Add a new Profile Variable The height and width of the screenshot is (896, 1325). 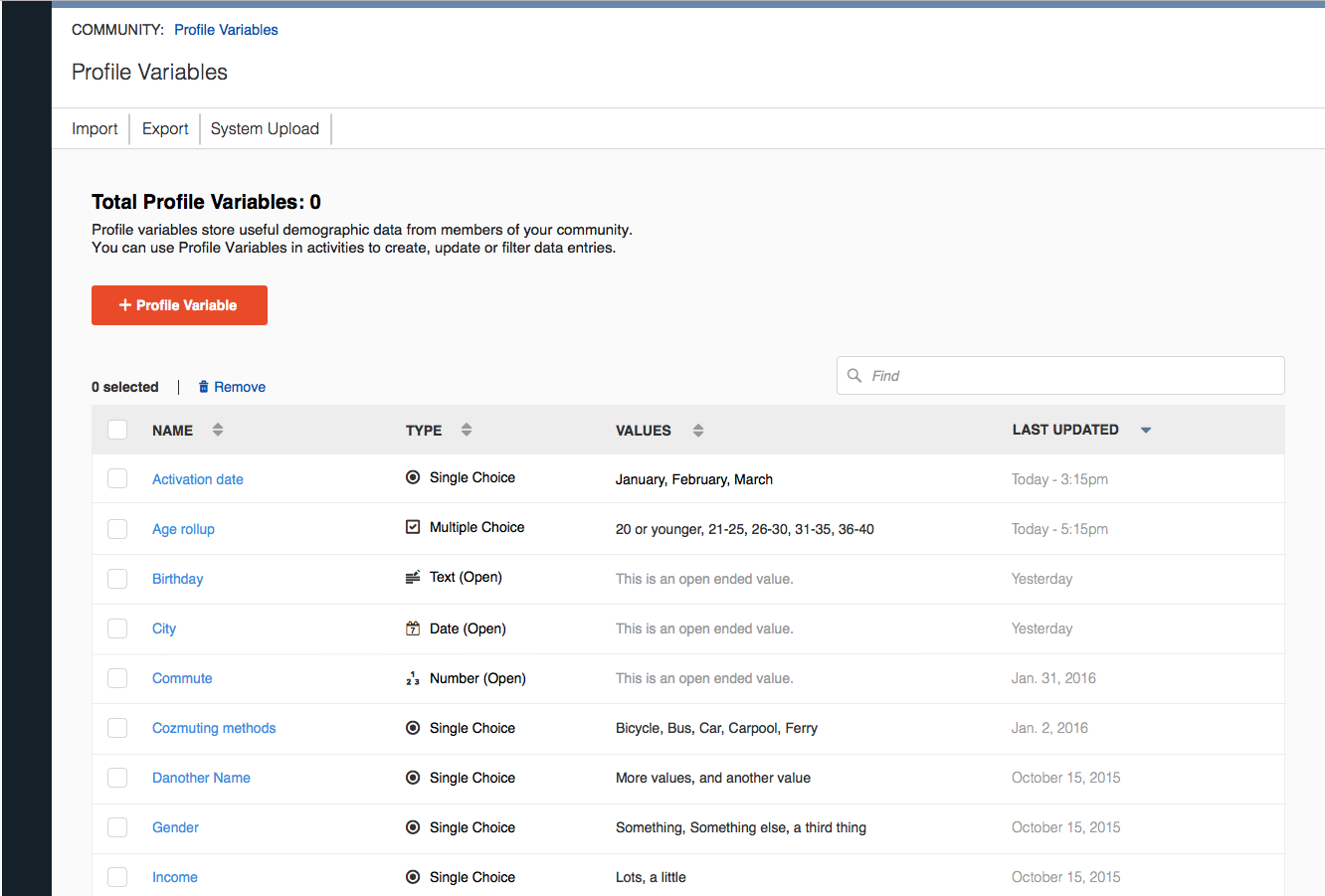coord(179,305)
